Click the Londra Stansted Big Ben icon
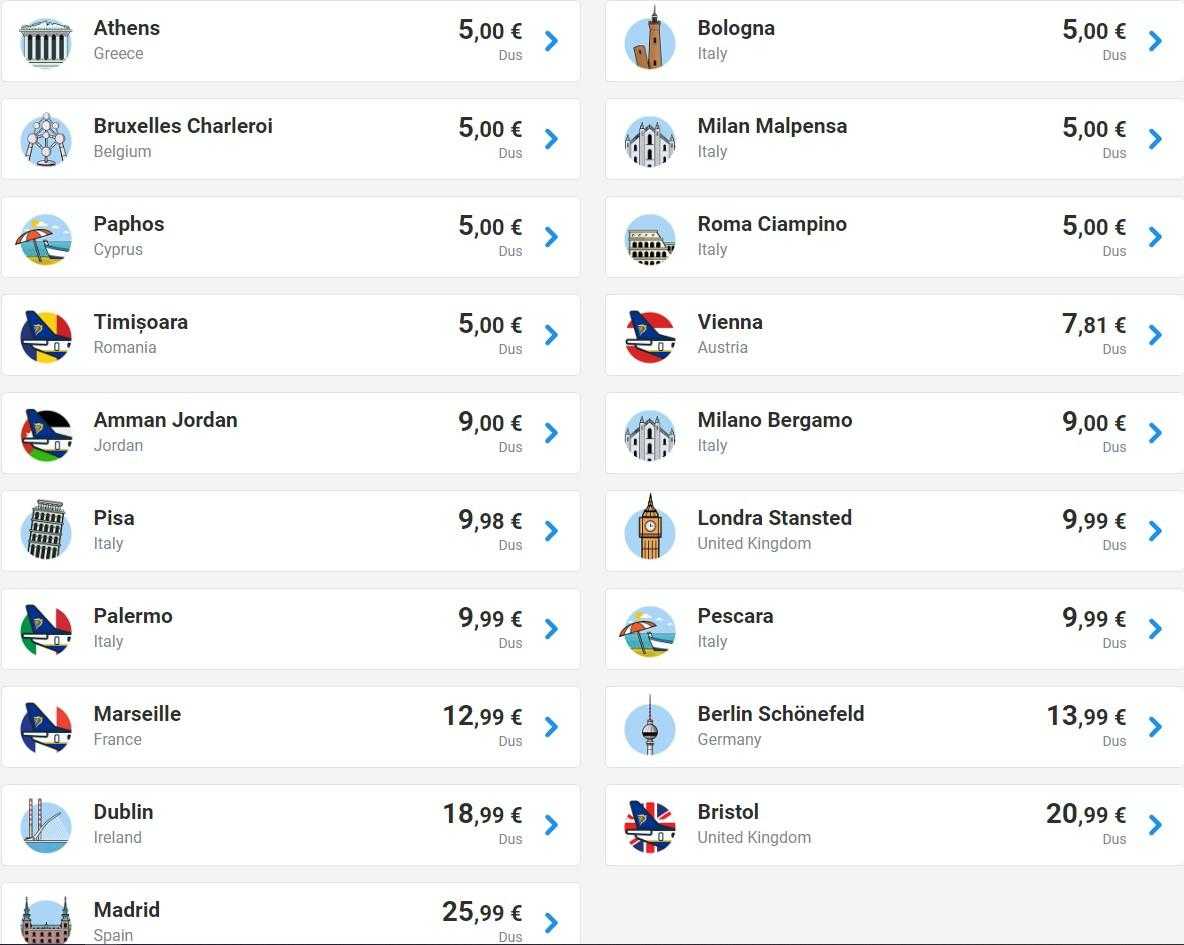1184x945 pixels. pos(649,528)
